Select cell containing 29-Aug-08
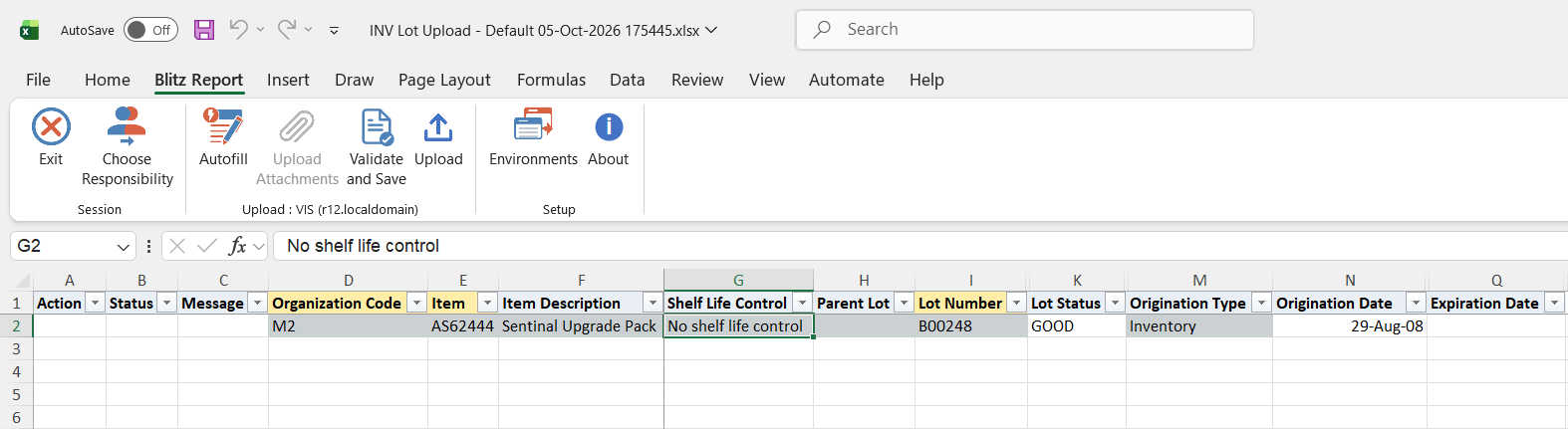 tap(1350, 325)
